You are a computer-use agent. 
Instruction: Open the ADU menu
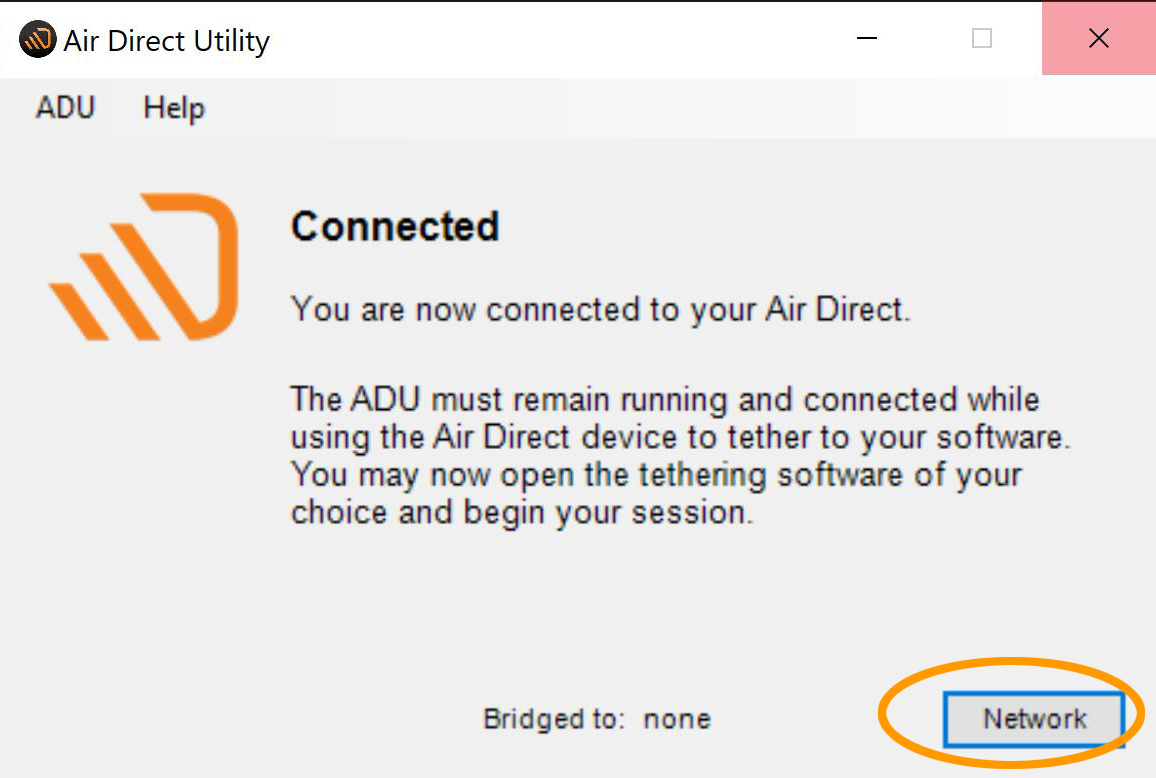[64, 108]
